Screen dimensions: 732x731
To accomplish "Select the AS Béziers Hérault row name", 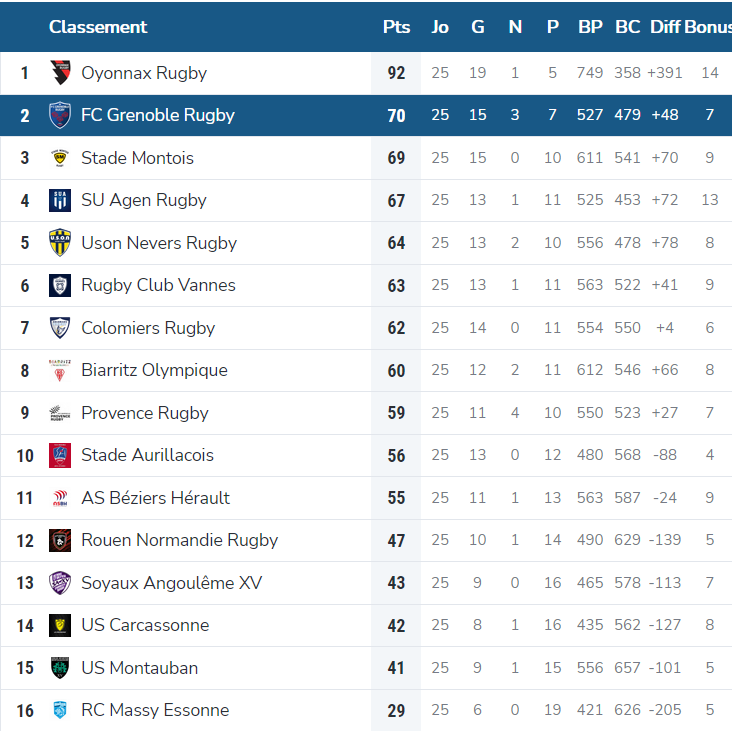I will (x=155, y=498).
